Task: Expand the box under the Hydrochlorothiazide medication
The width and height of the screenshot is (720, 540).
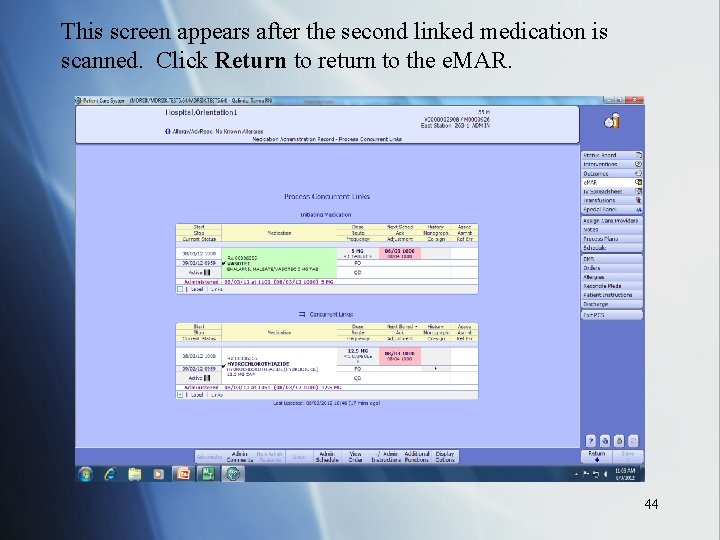Action: [x=180, y=394]
